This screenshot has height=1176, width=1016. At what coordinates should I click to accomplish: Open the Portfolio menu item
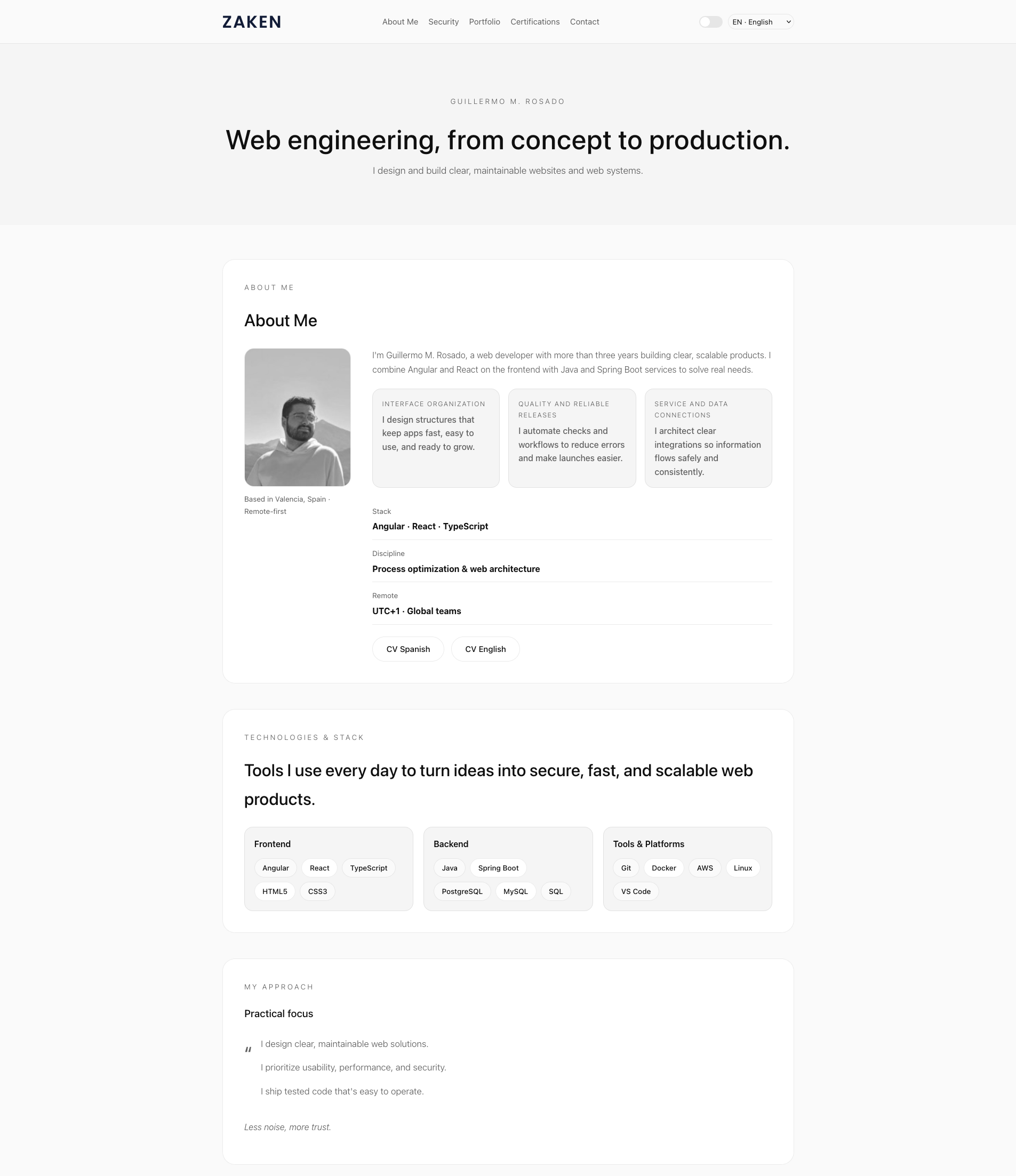(x=484, y=21)
